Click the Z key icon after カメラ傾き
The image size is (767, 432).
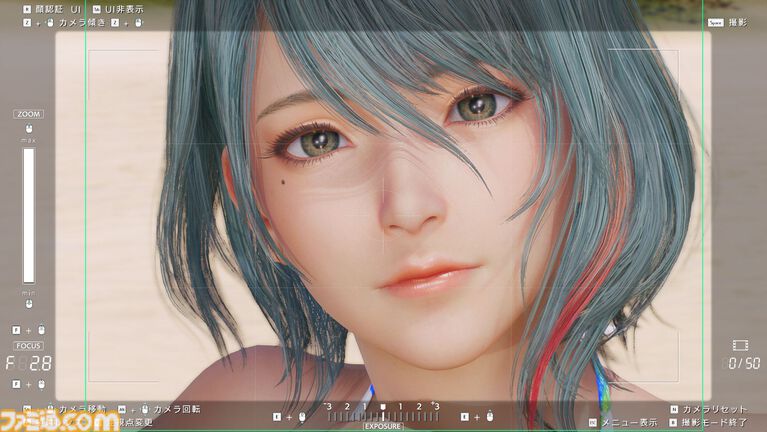pyautogui.click(x=115, y=23)
